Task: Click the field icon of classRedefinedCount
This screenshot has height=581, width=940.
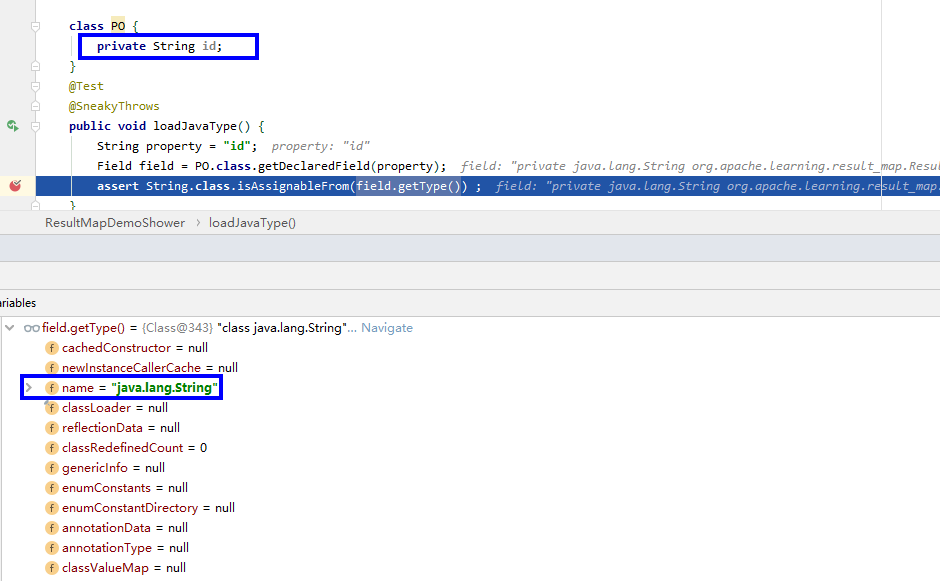Action: click(52, 448)
